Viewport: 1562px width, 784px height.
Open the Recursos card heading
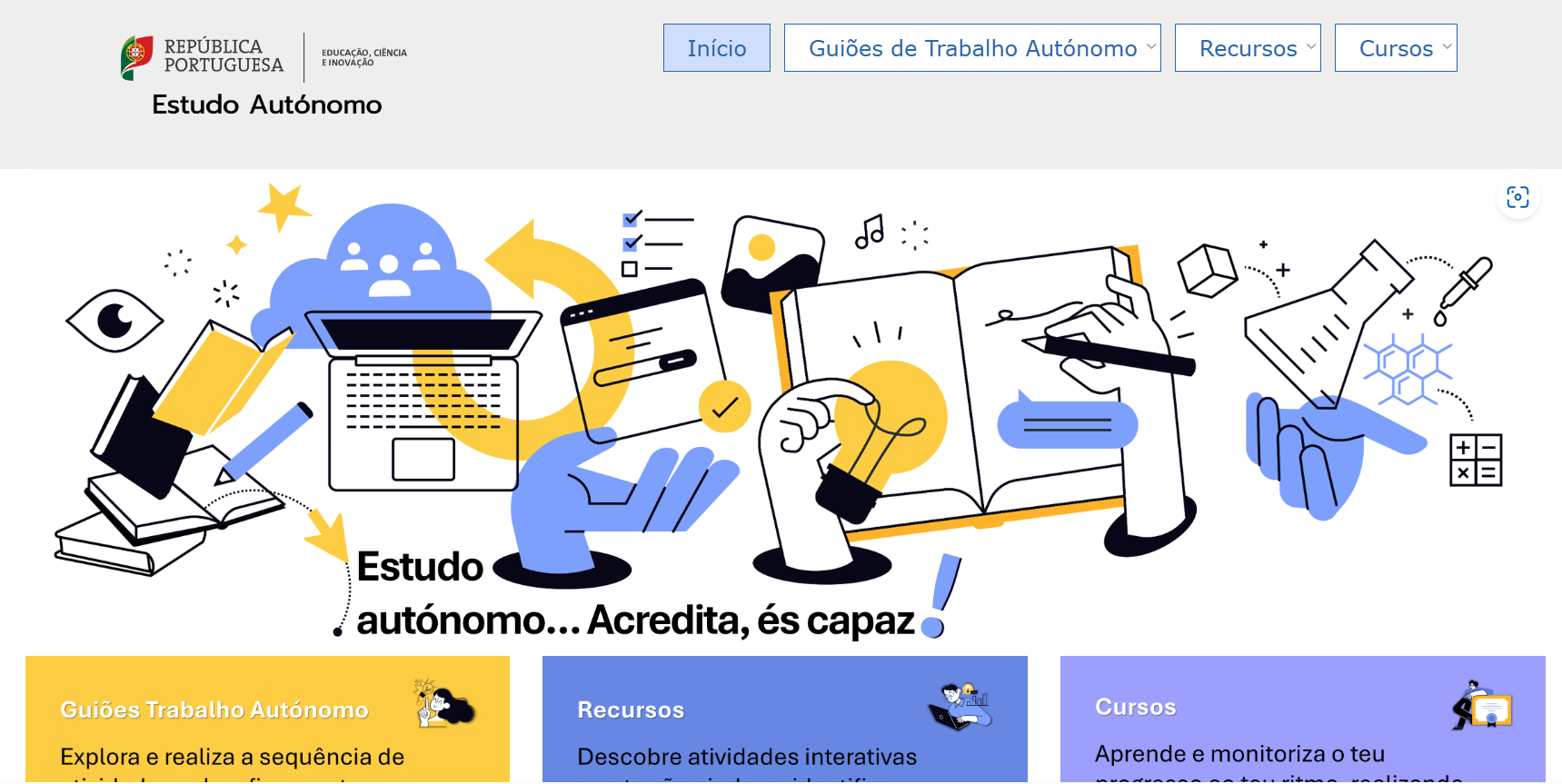click(x=631, y=710)
